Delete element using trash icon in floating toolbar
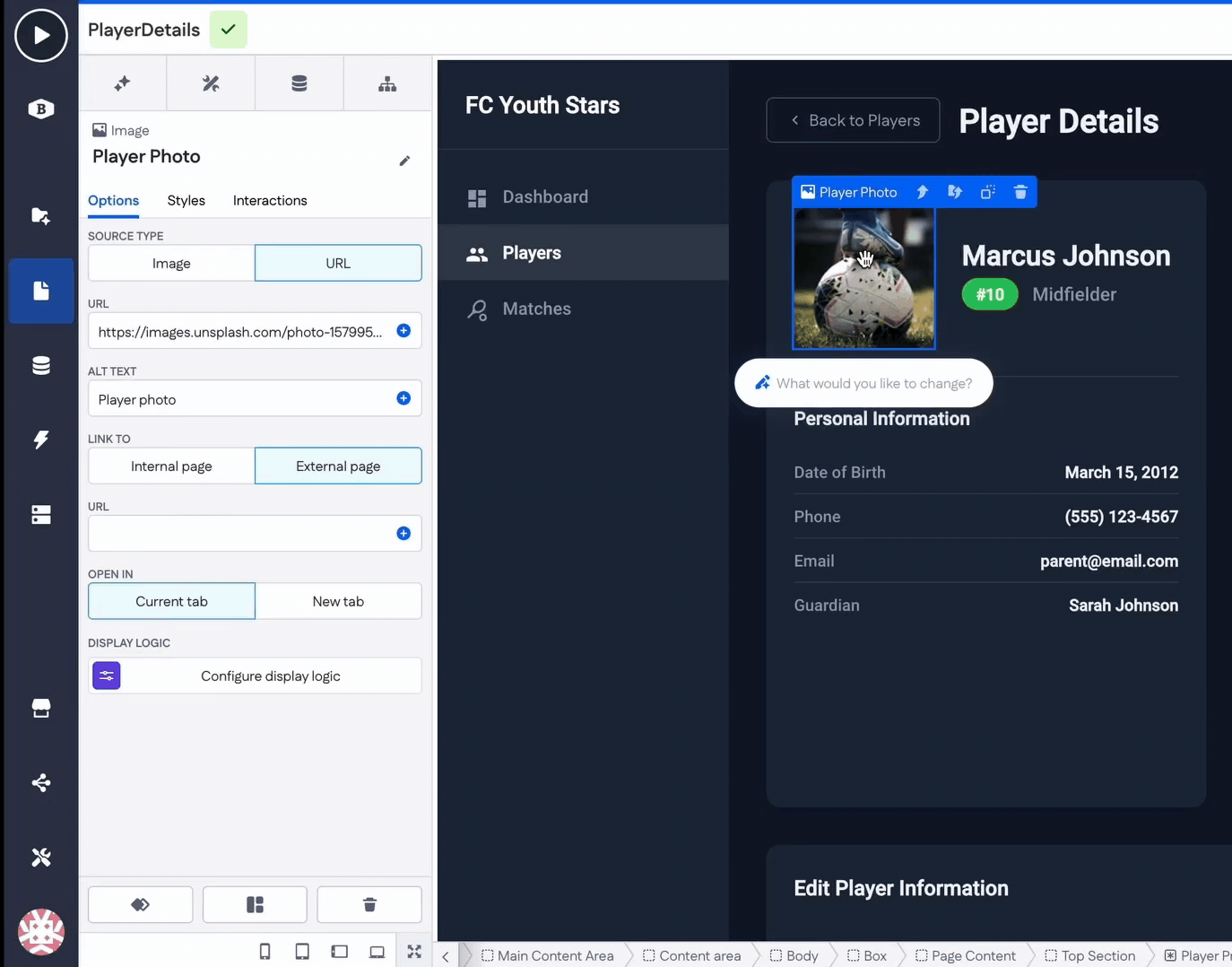Image resolution: width=1232 pixels, height=967 pixels. coord(1019,192)
